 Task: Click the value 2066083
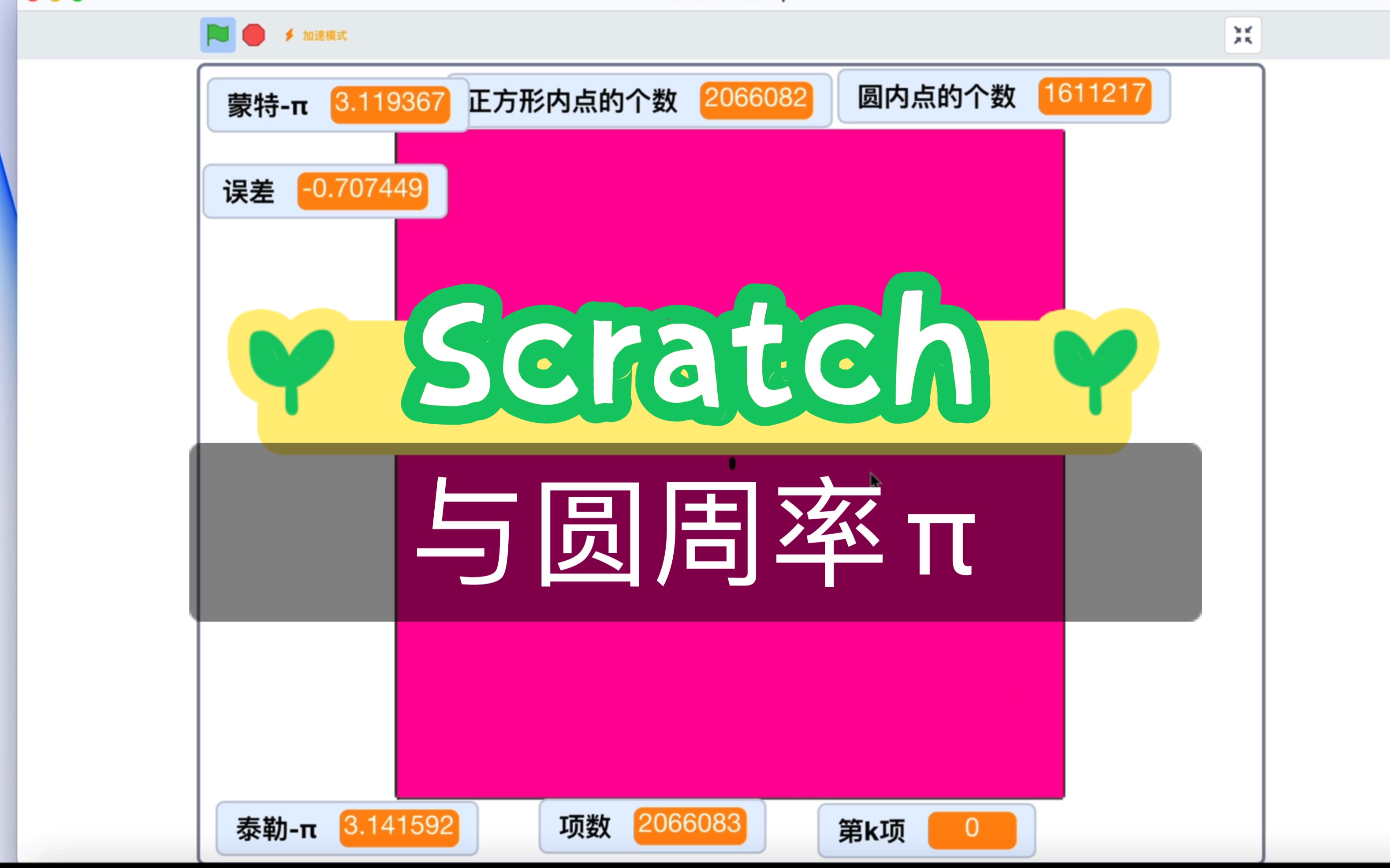coord(690,826)
